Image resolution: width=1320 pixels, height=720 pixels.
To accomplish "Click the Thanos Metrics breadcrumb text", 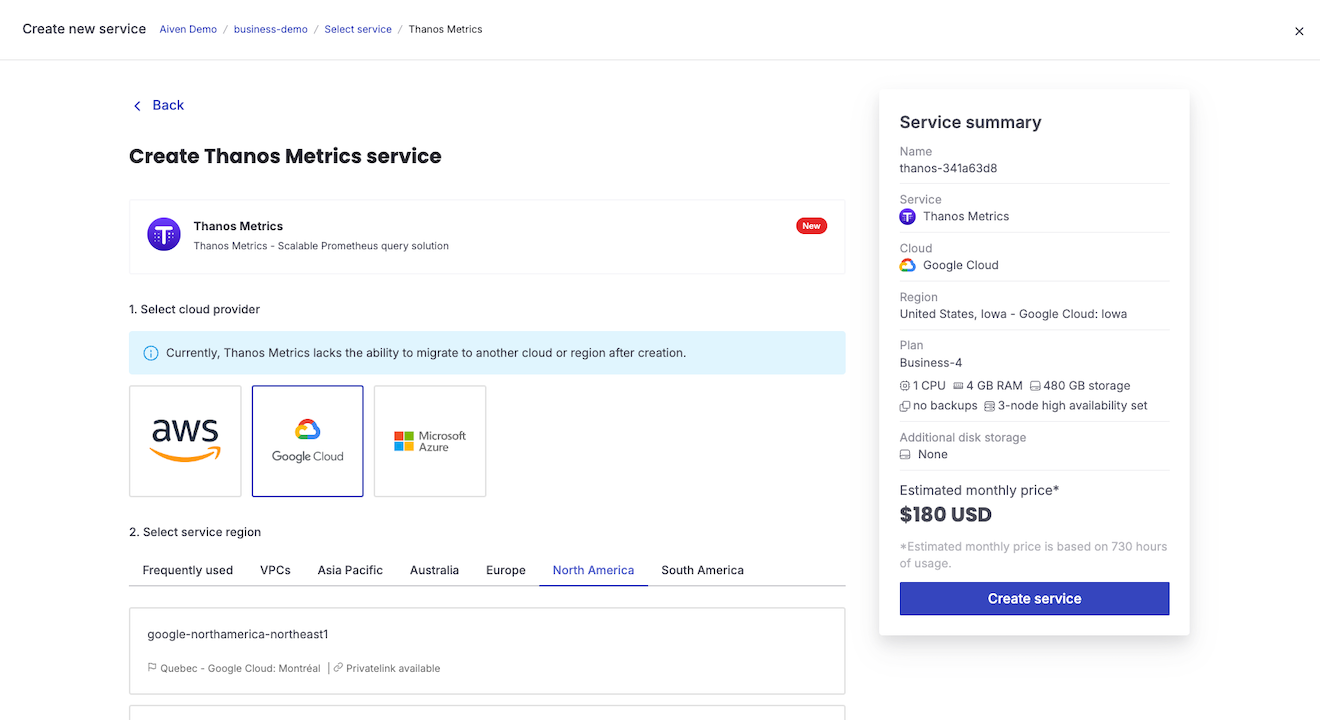I will tap(446, 29).
